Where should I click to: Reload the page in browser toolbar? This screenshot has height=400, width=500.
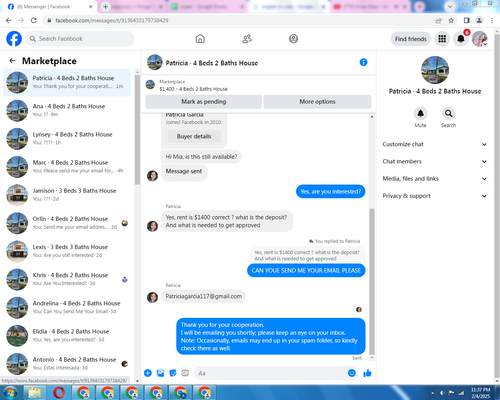point(33,20)
